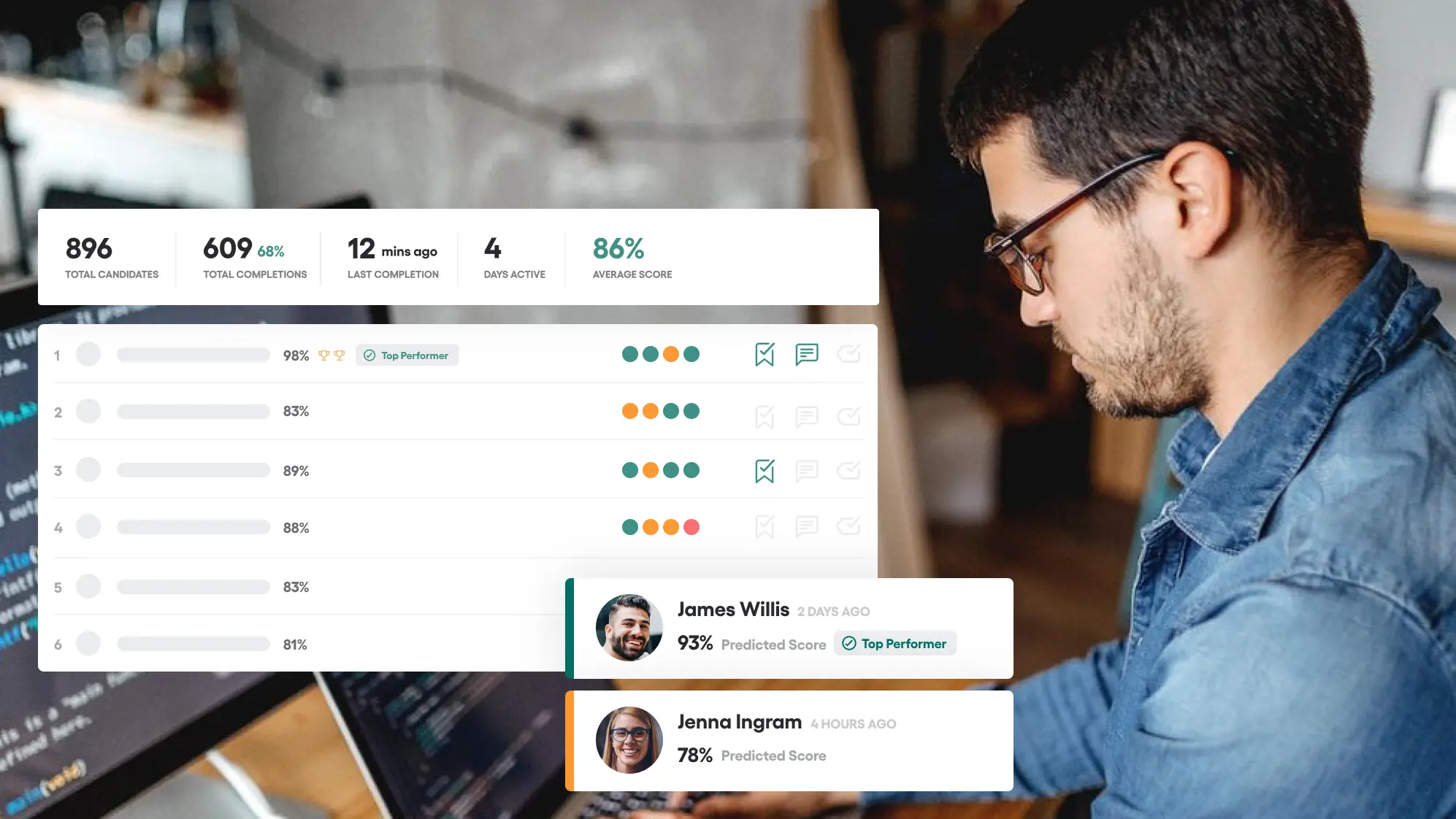Click the message/chat icon for rank 1

(x=807, y=354)
